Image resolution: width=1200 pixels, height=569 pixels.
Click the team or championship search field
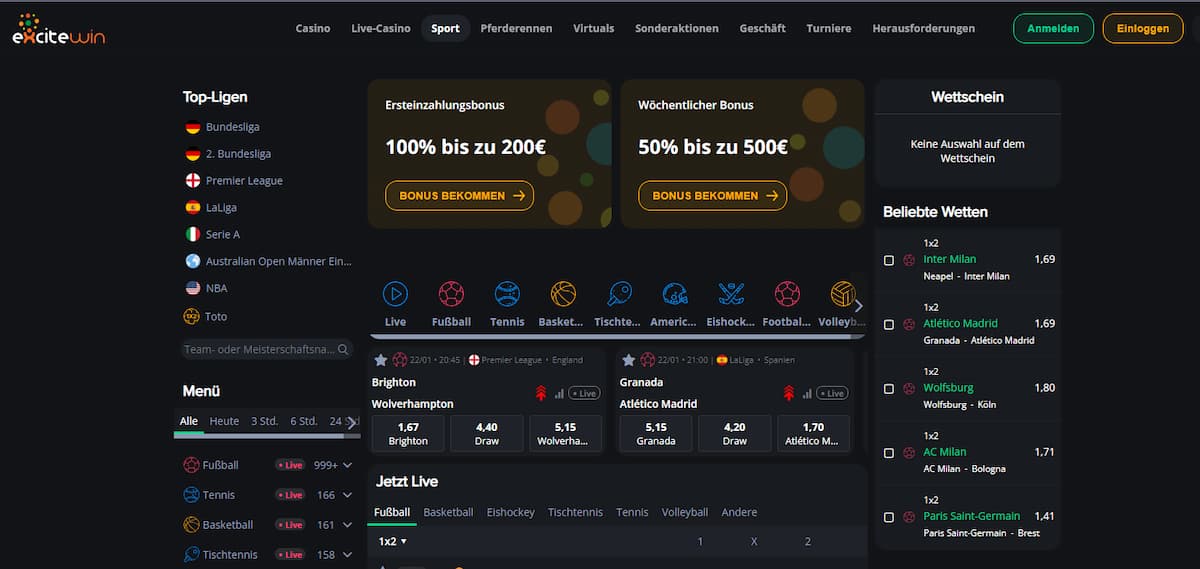(258, 350)
